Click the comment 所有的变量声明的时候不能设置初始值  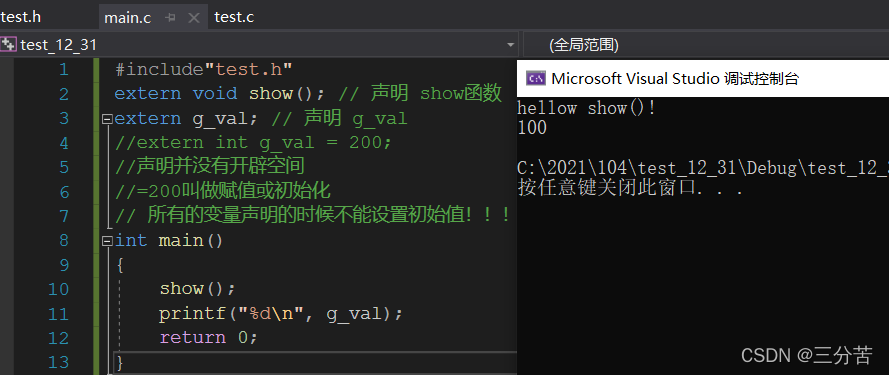click(313, 216)
